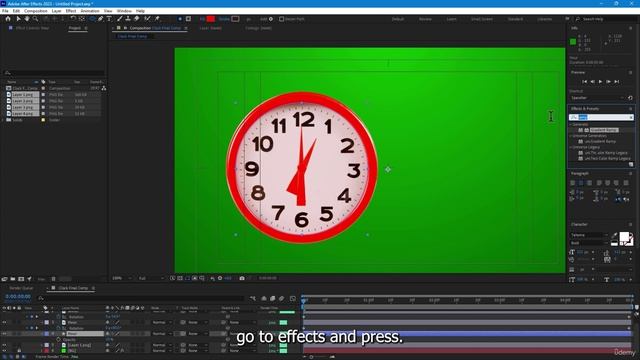This screenshot has width=640, height=360.
Task: Select the Hand tool
Action: pyautogui.click(x=27, y=19)
